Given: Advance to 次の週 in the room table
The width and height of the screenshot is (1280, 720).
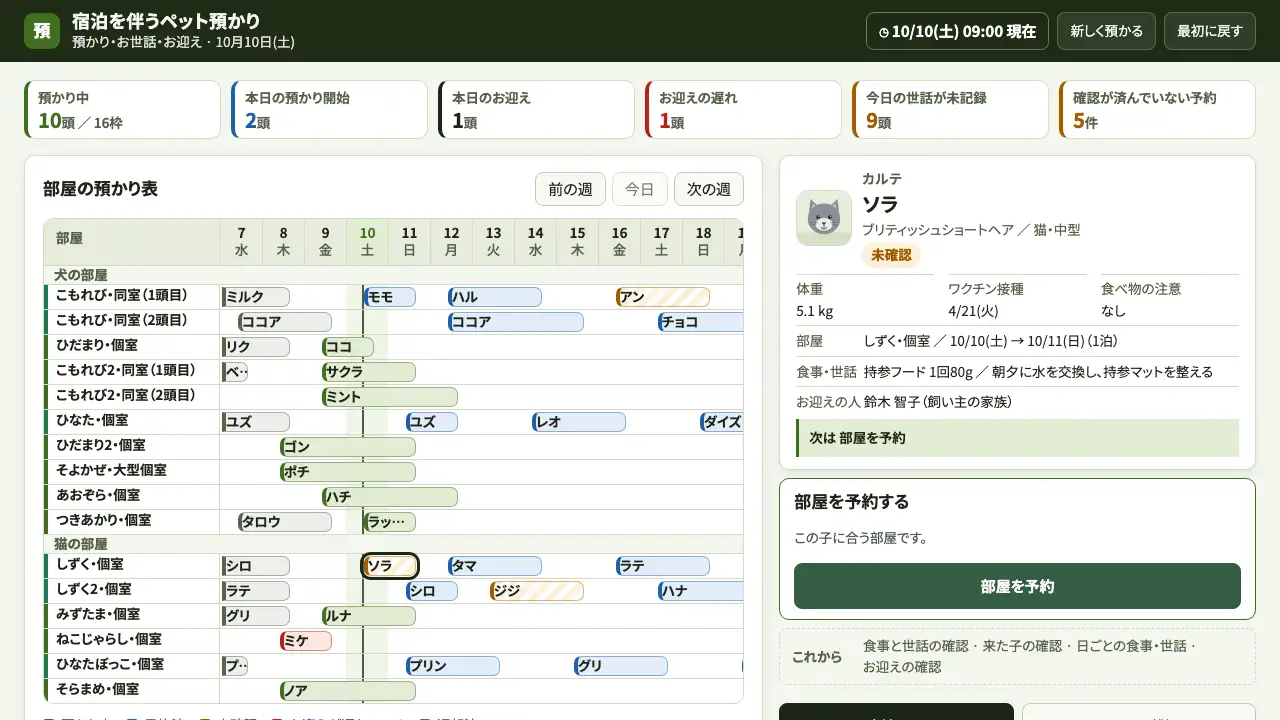Looking at the screenshot, I should [709, 189].
